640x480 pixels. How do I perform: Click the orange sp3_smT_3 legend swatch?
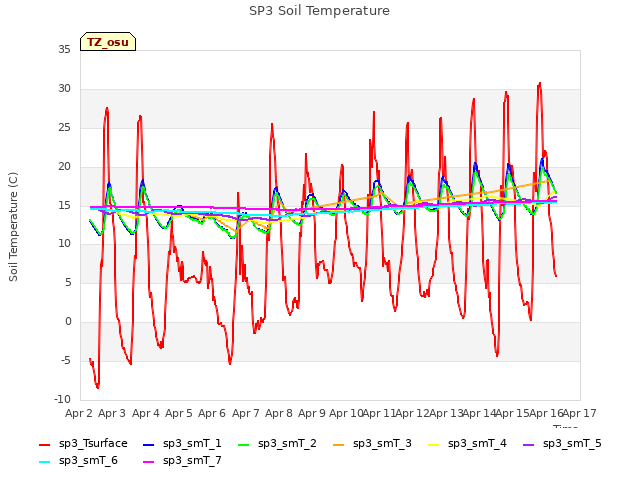339,444
